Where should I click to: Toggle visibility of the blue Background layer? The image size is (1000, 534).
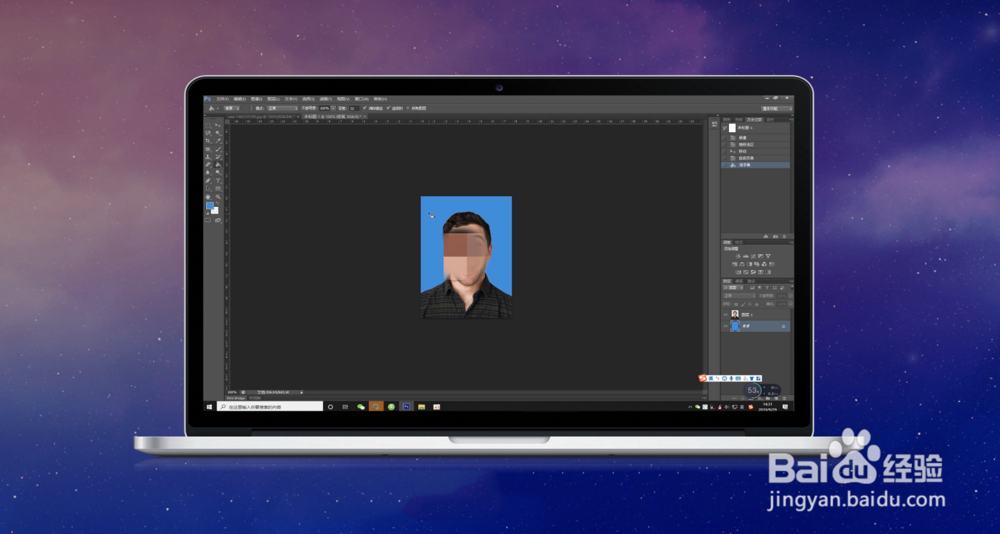click(x=725, y=326)
